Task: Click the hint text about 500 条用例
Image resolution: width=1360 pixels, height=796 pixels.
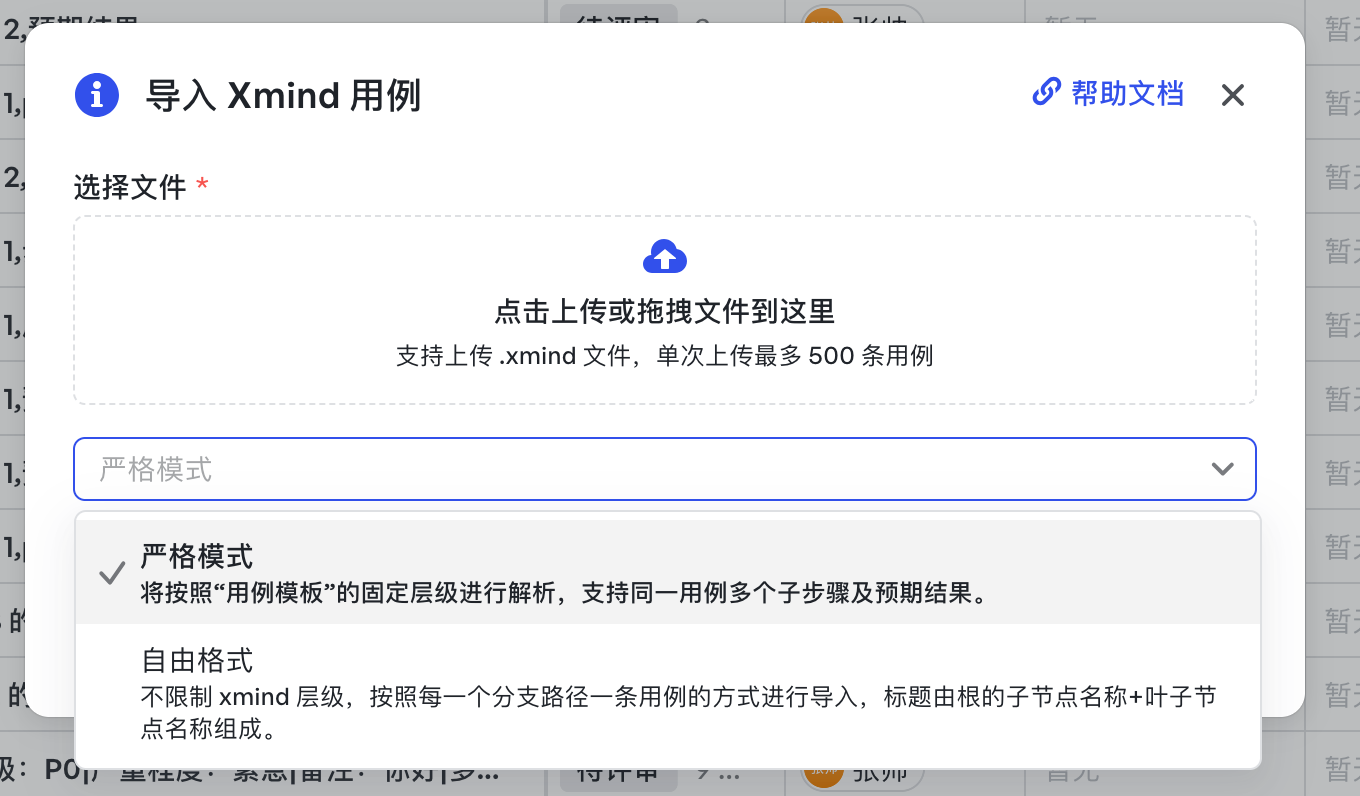Action: click(x=665, y=356)
